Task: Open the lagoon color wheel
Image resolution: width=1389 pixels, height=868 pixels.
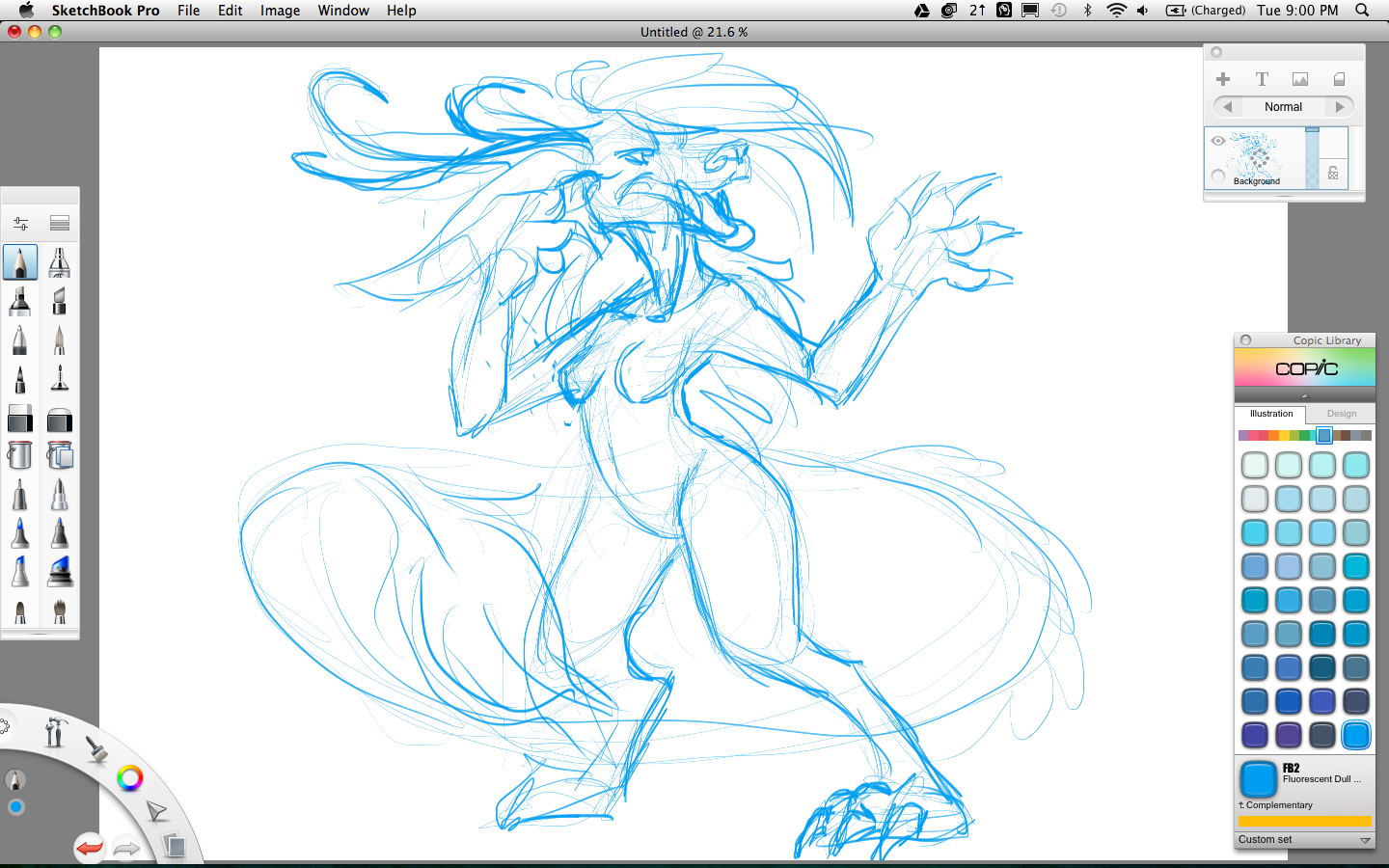Action: click(130, 778)
